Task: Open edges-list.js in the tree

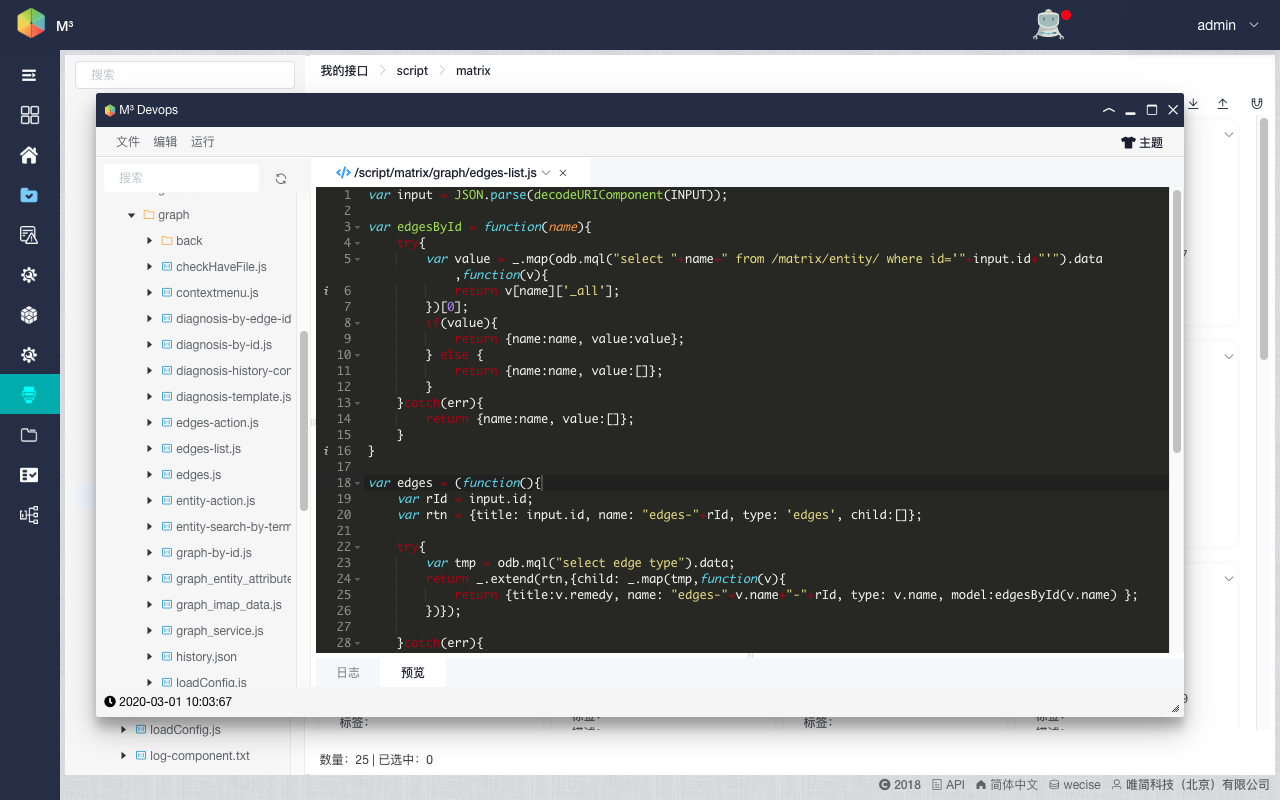Action: coord(208,449)
